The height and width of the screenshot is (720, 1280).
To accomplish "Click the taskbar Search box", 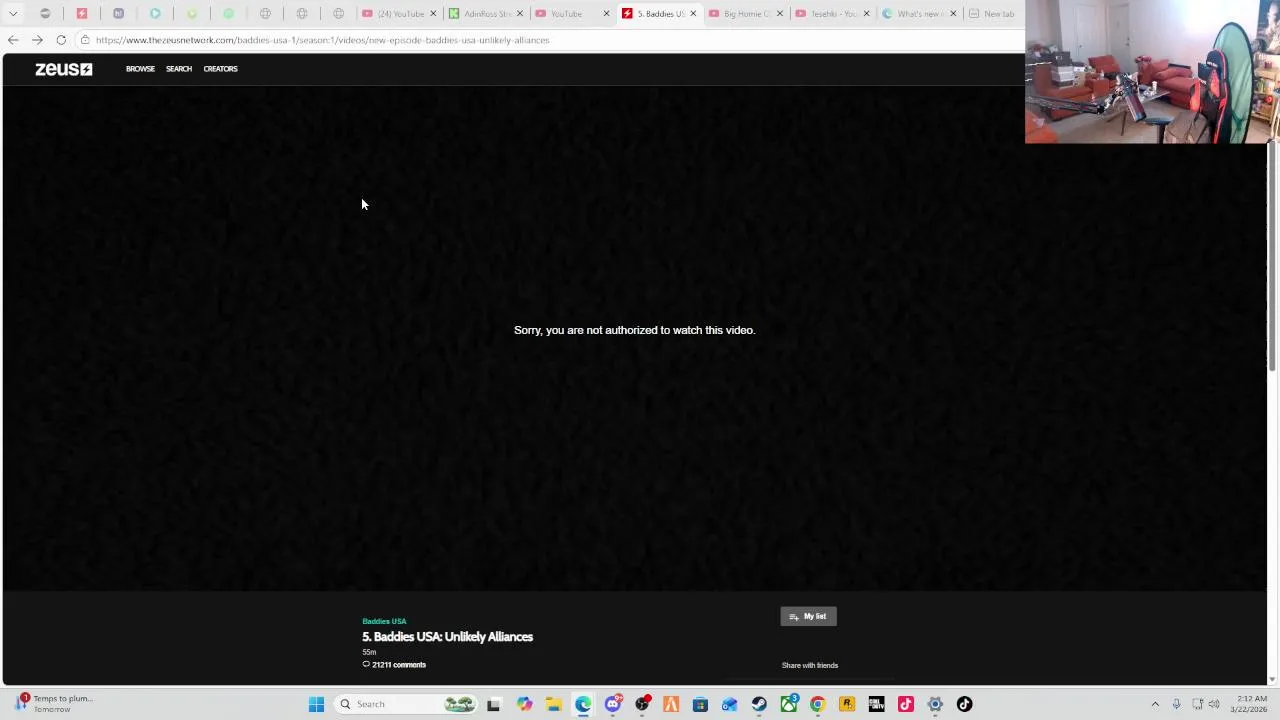I will coord(404,704).
